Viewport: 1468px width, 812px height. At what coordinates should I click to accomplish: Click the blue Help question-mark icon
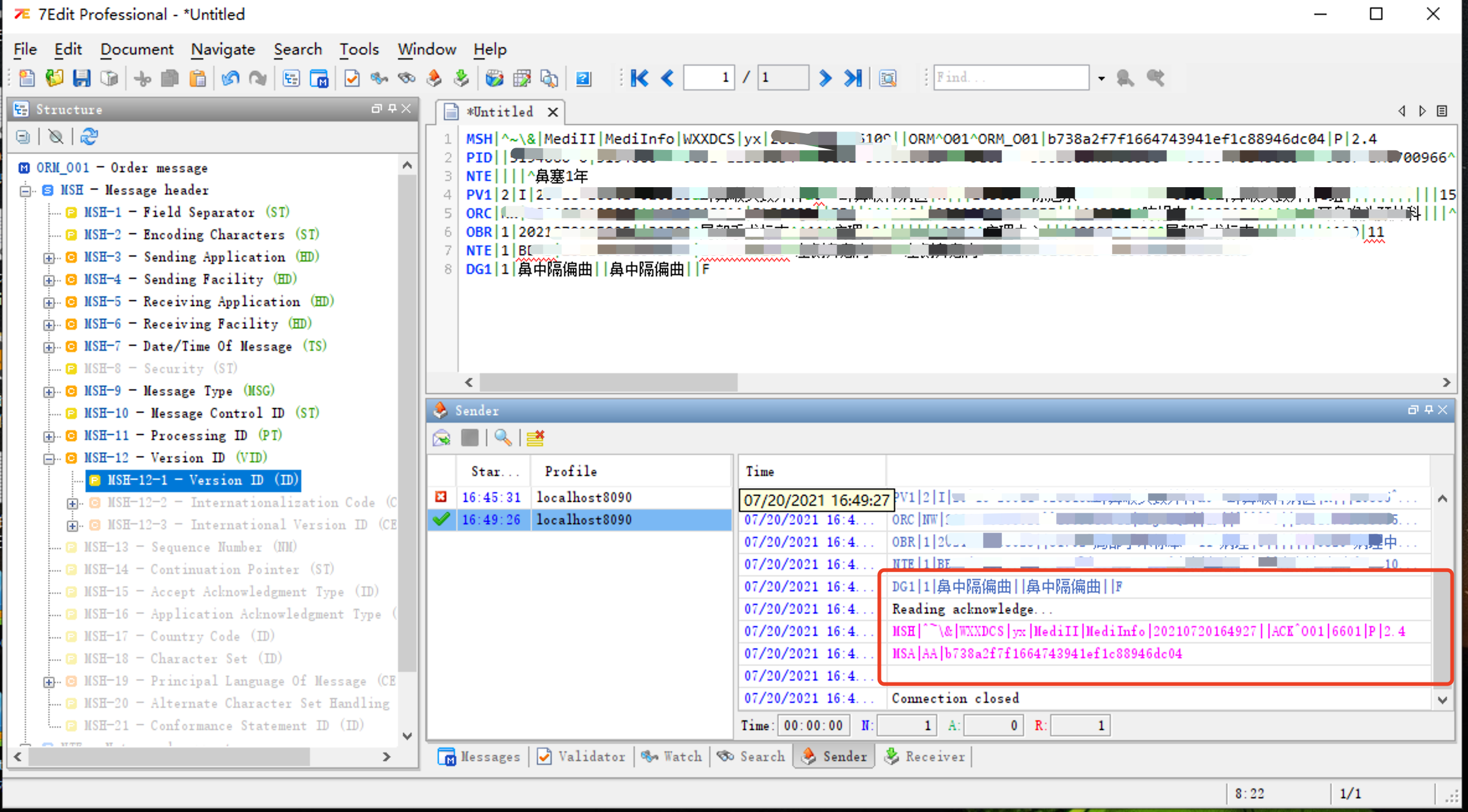point(583,78)
